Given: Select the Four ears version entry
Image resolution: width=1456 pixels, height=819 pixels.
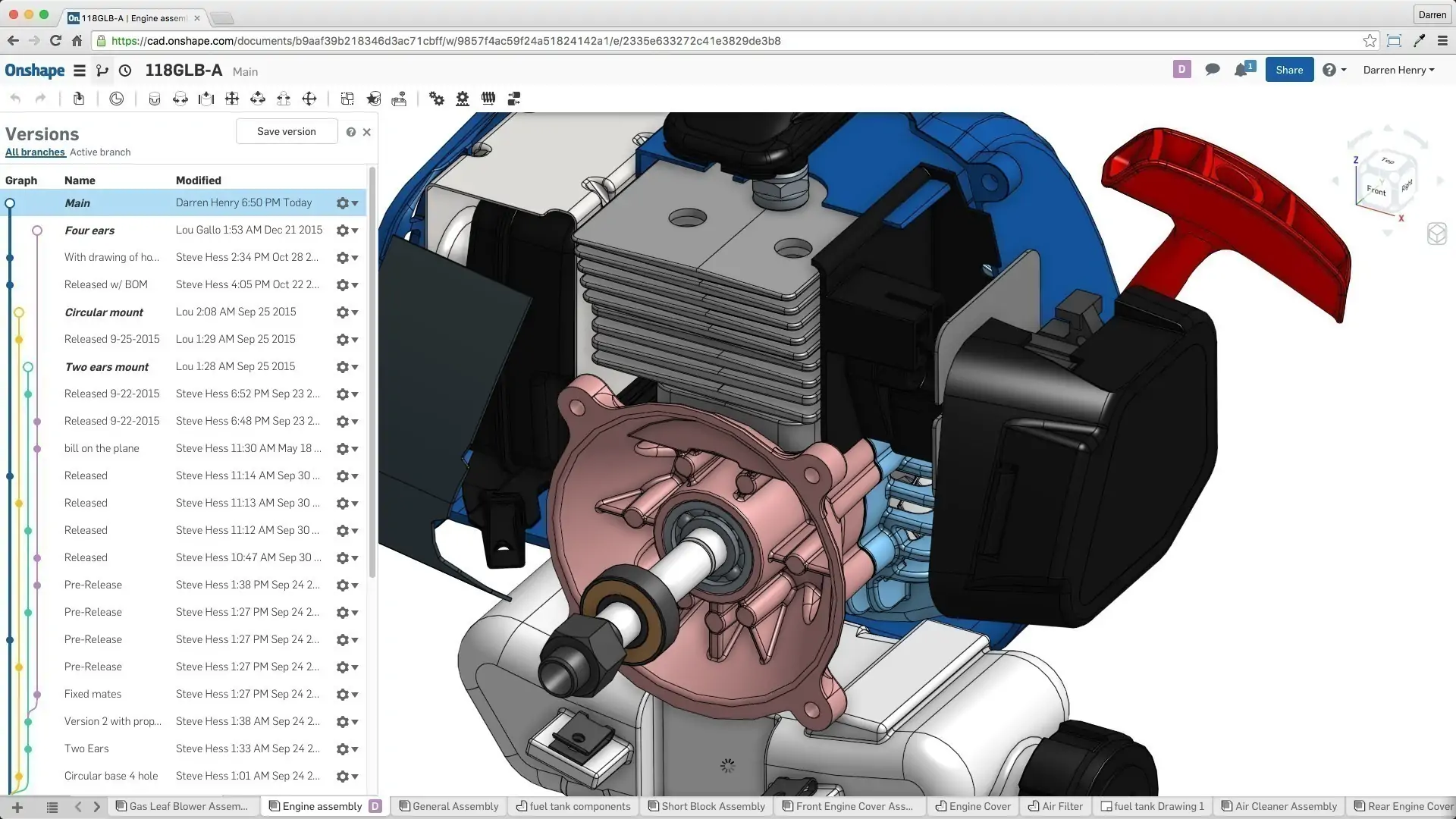Looking at the screenshot, I should [89, 230].
